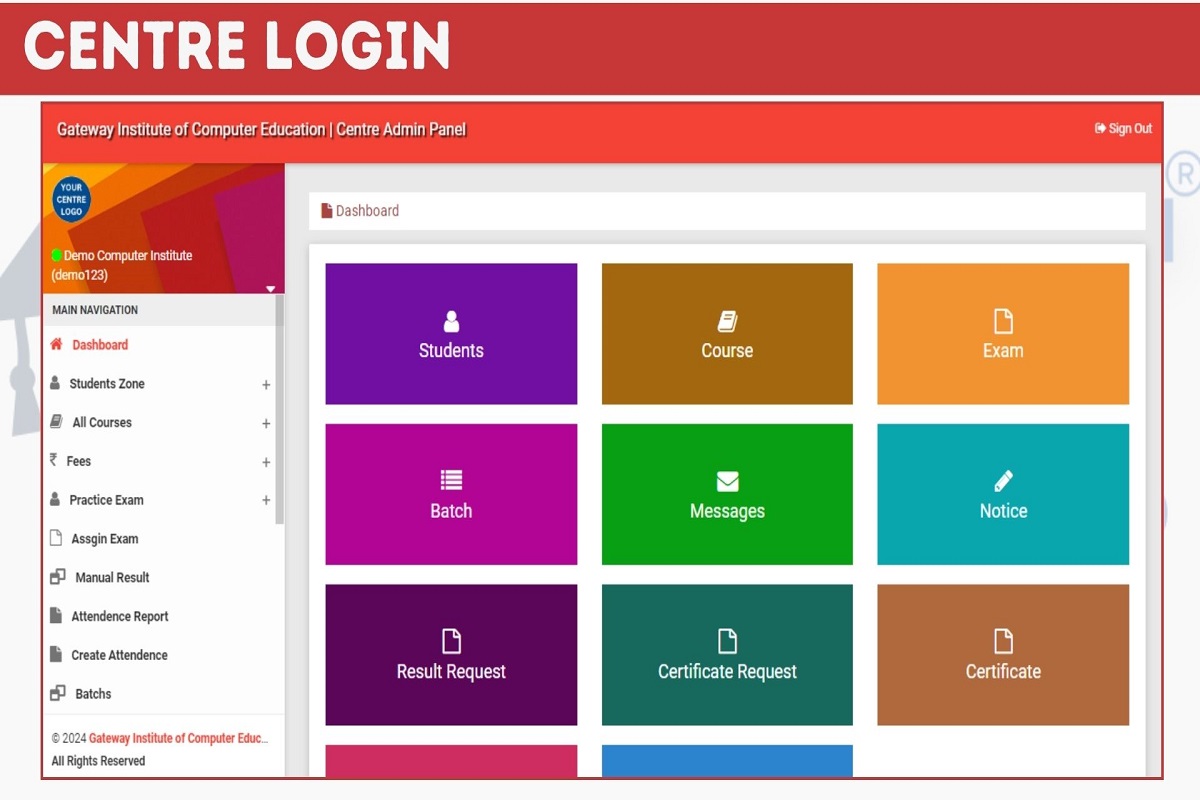Click the Messages envelope icon

[727, 482]
